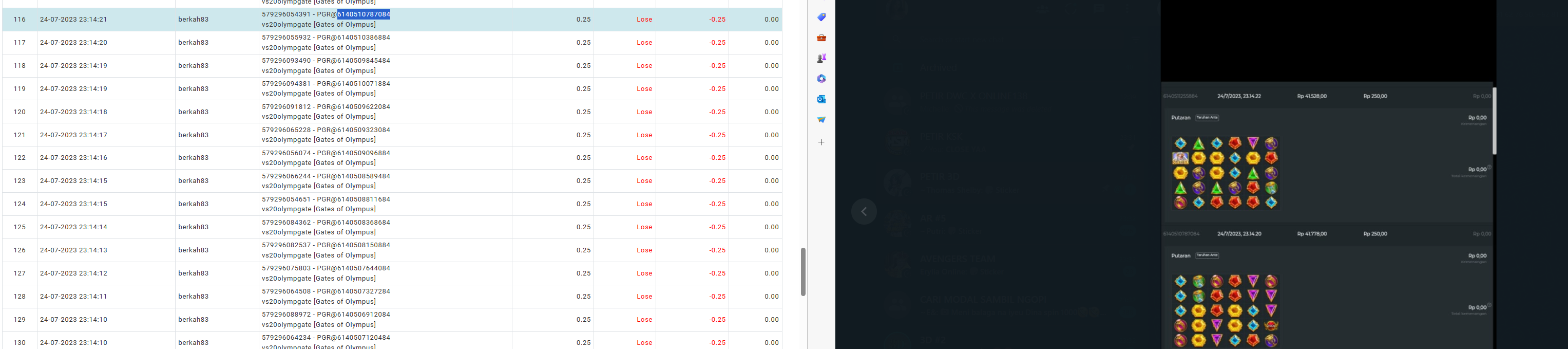
Task: Click the timestamp 24/7/2023, 23.14.20
Action: (1239, 234)
